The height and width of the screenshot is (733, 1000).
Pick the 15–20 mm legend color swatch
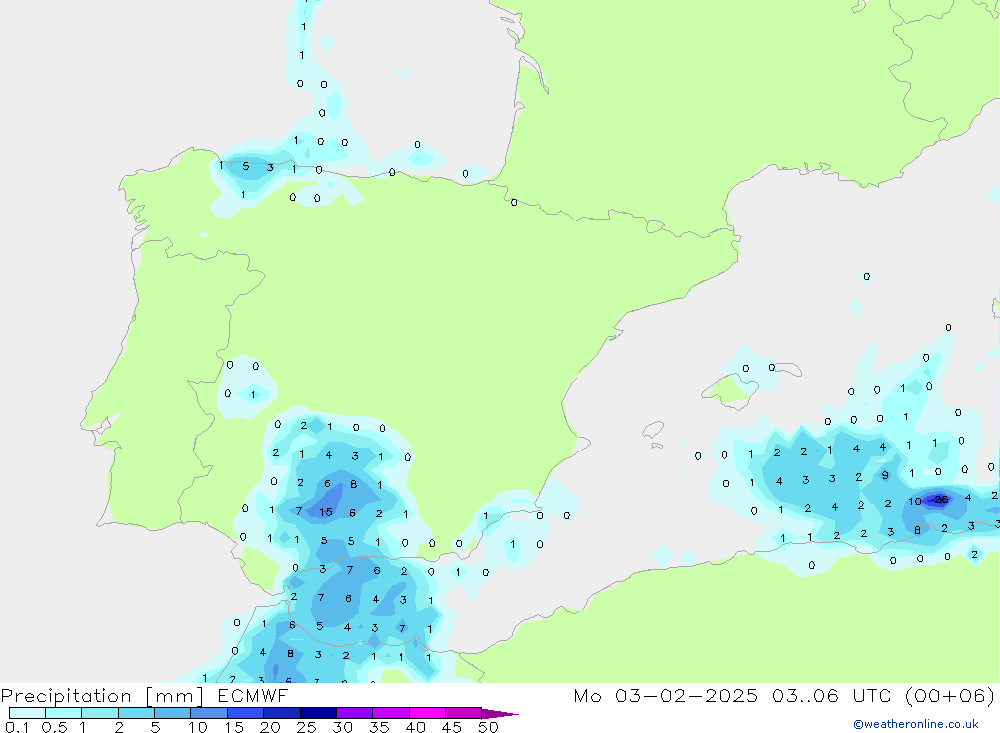point(245,713)
